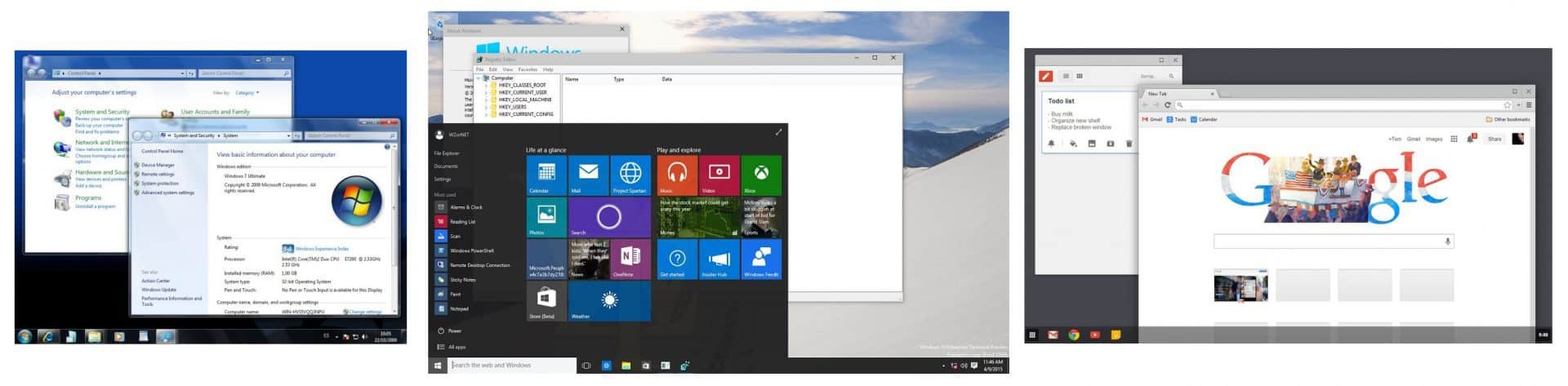Viewport: 1568px width, 386px height.
Task: Open the Mail tile in Start menu
Action: pos(588,175)
